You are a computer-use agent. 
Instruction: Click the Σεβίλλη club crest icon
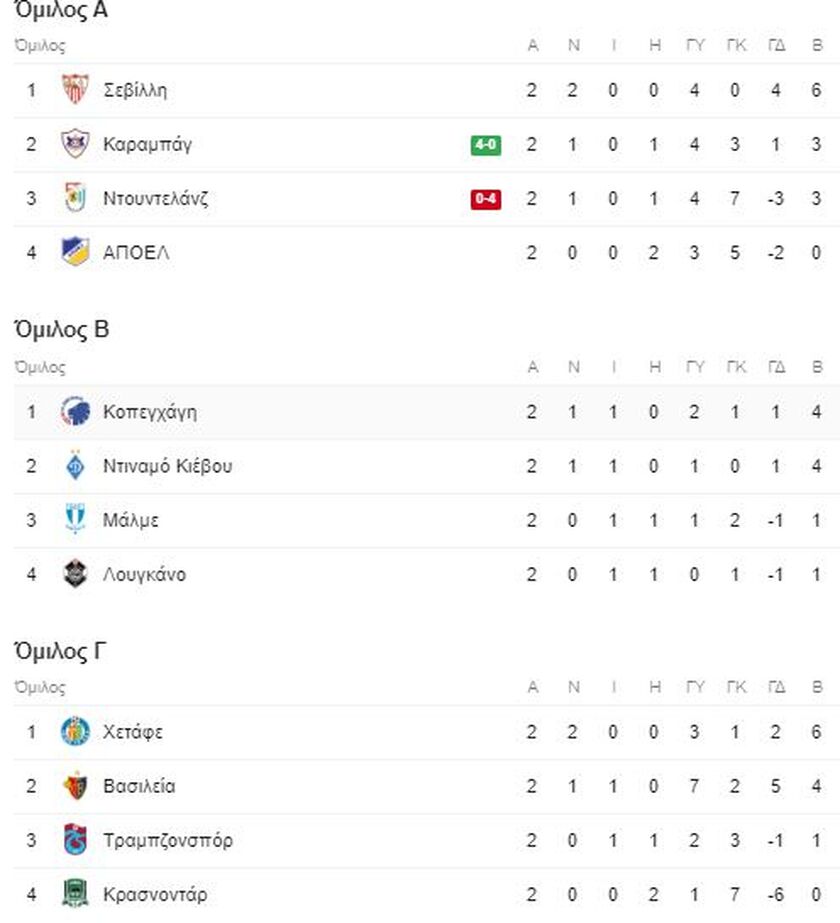(x=75, y=90)
